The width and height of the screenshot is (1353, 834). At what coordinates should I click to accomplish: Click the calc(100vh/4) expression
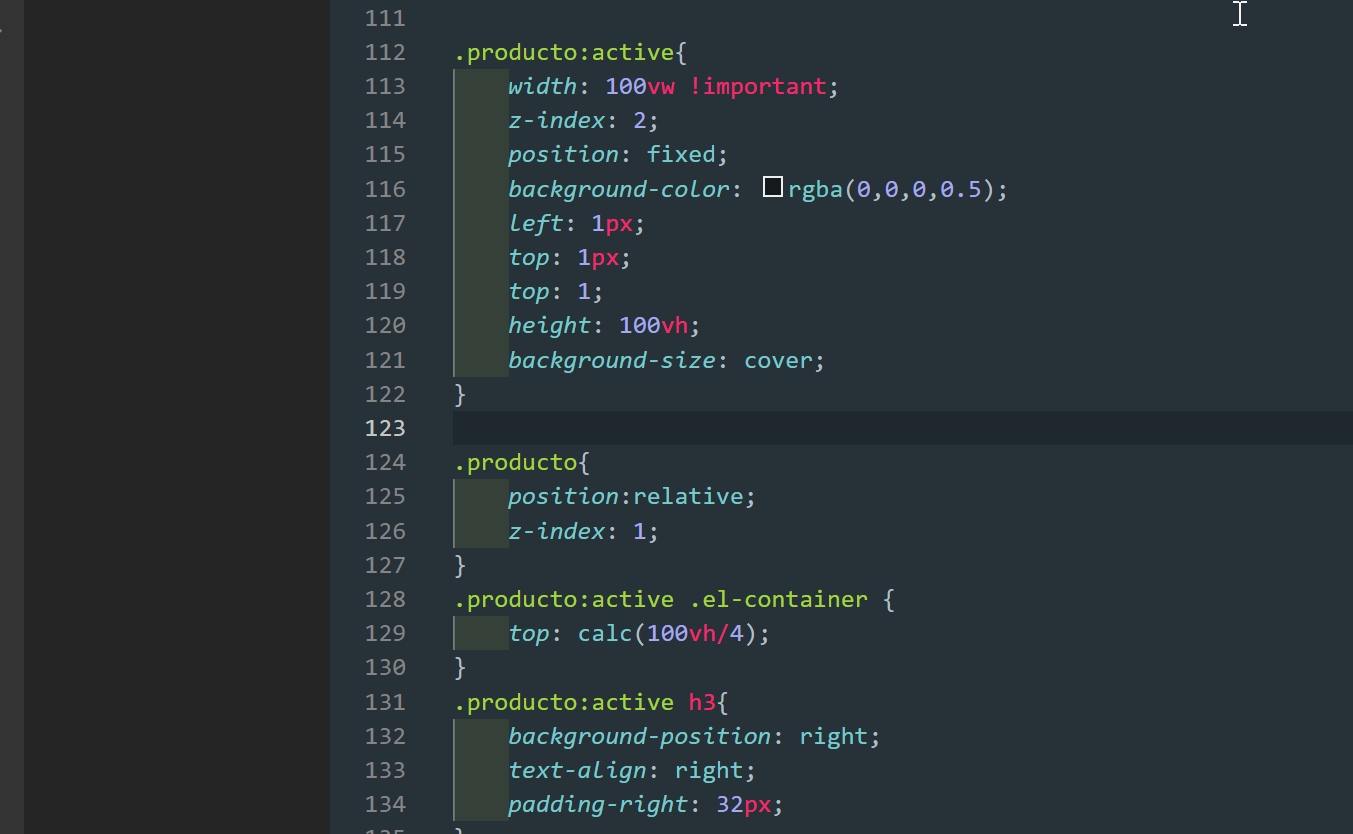(x=670, y=632)
